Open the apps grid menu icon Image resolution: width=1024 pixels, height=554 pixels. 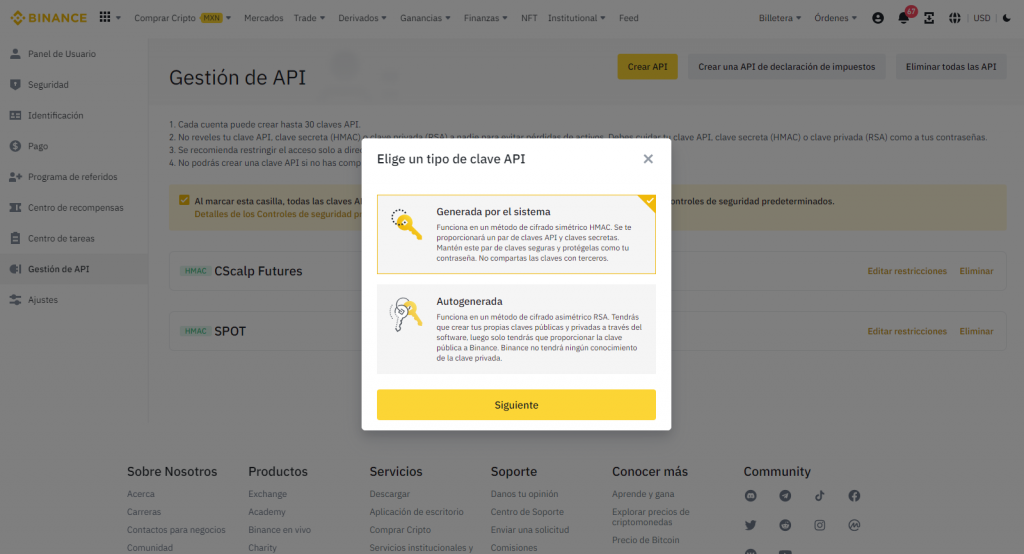(x=105, y=18)
